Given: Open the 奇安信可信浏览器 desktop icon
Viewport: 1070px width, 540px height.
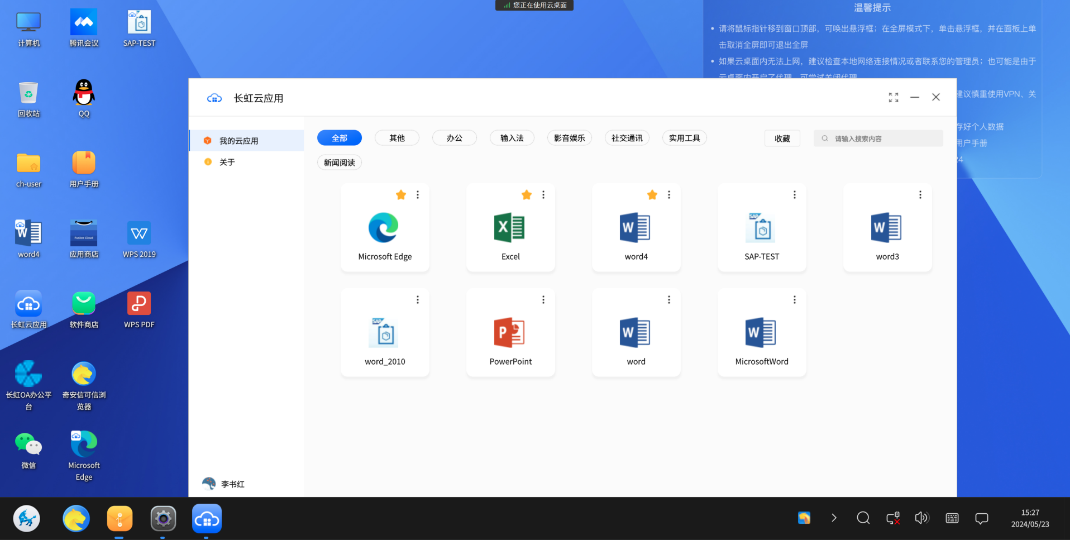Looking at the screenshot, I should (84, 386).
